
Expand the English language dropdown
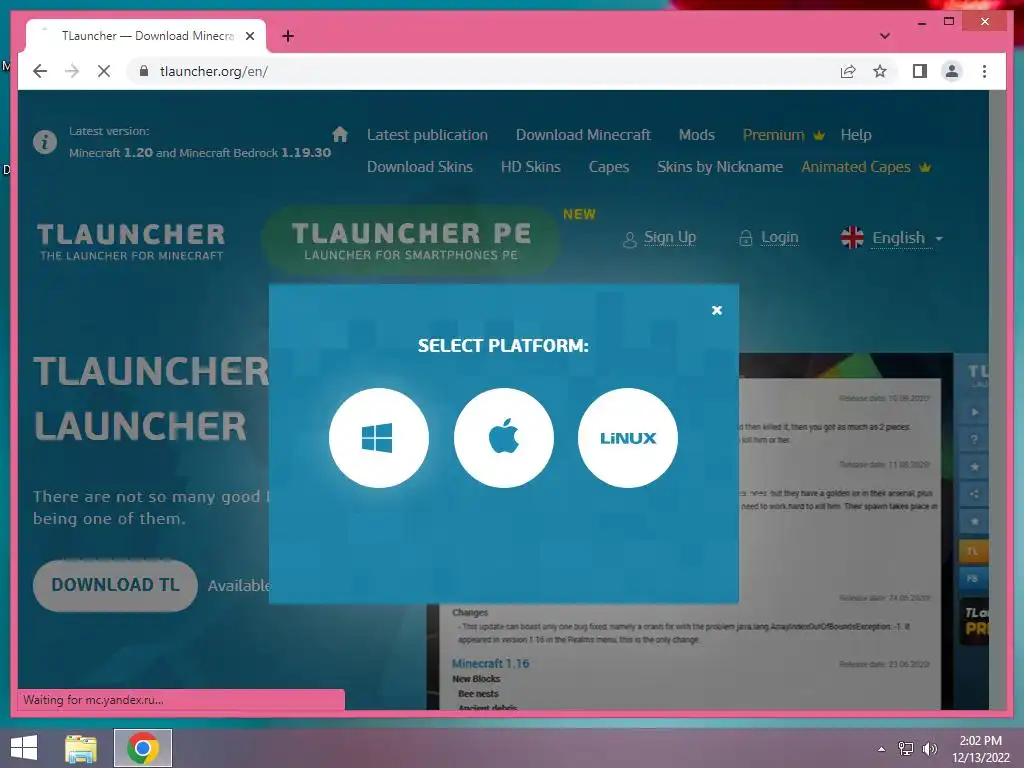point(892,238)
